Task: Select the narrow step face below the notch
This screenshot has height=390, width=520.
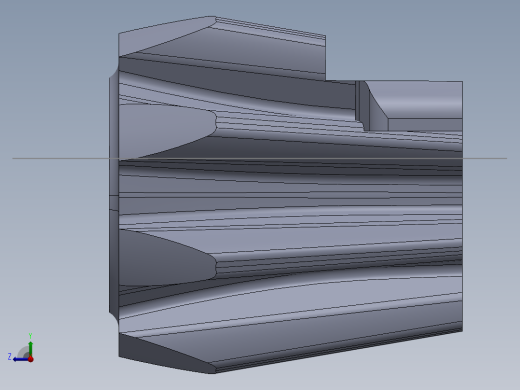Action: [425, 124]
